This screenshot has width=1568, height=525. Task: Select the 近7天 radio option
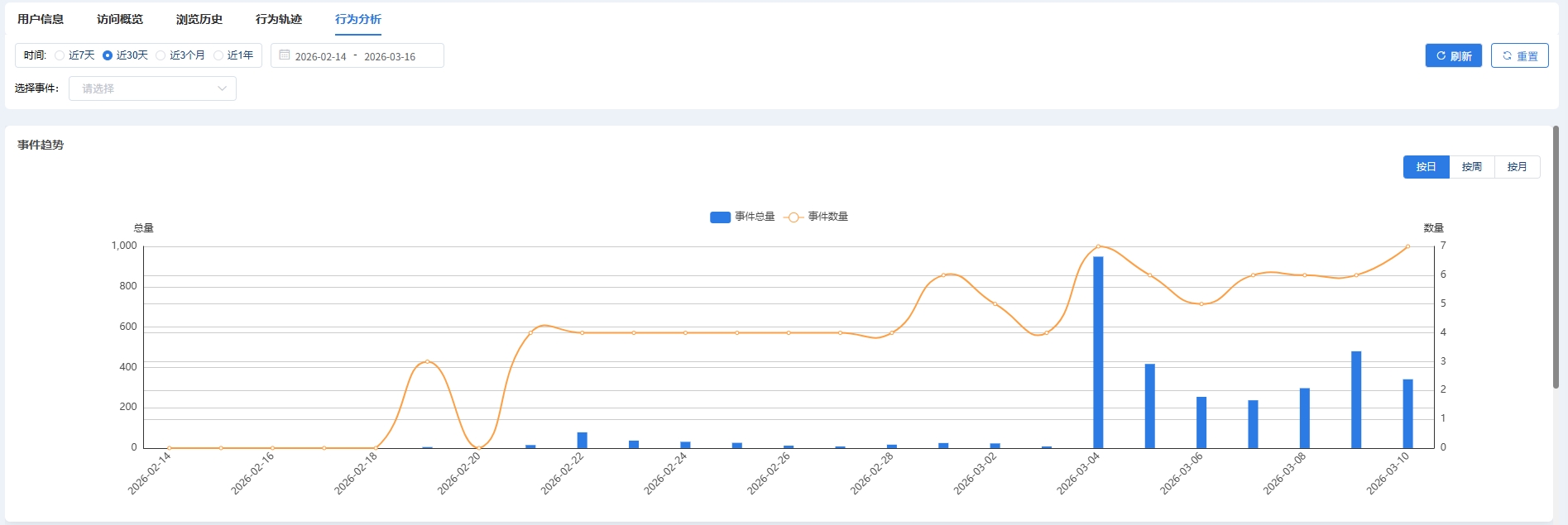click(60, 55)
